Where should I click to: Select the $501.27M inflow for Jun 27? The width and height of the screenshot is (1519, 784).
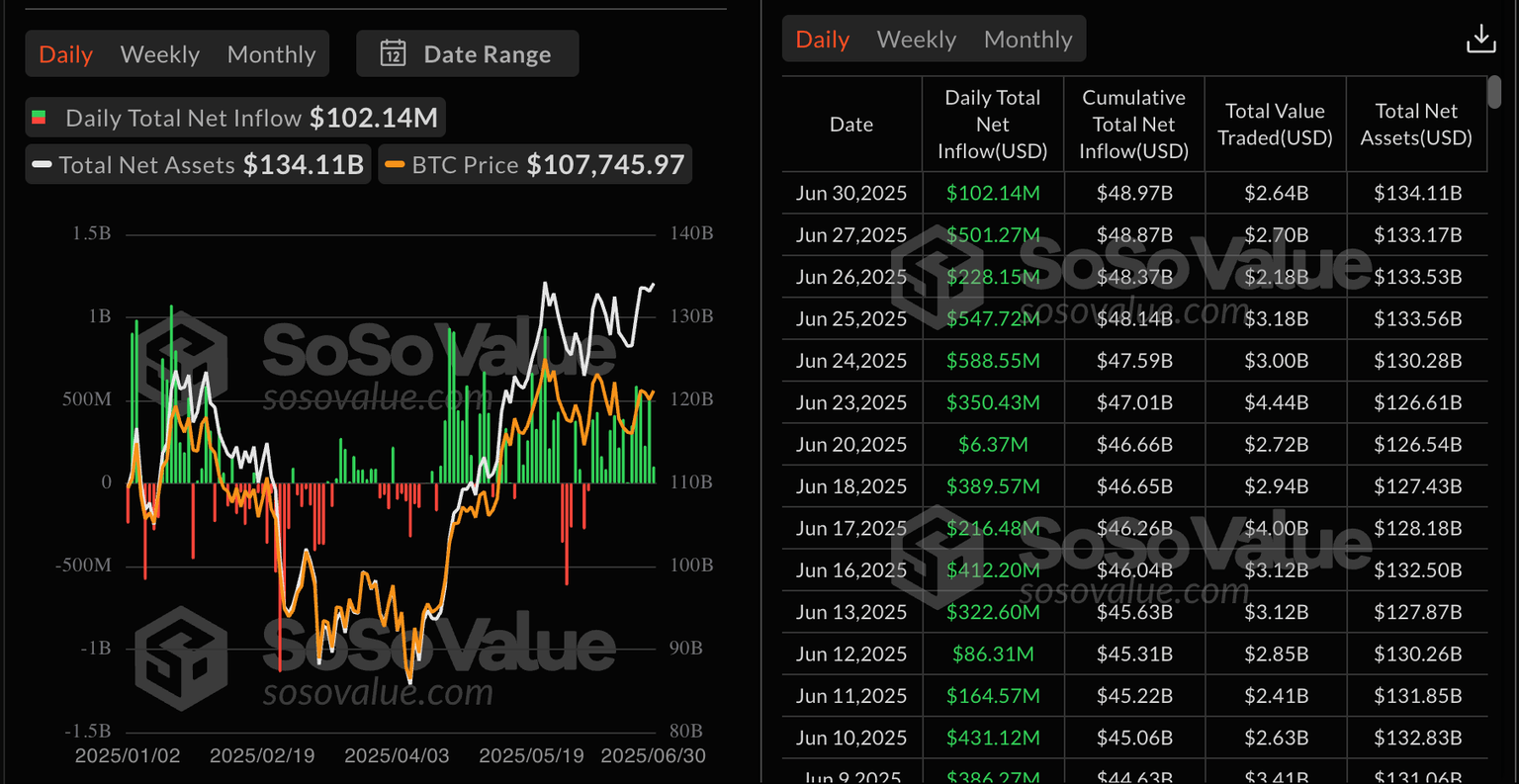(993, 235)
